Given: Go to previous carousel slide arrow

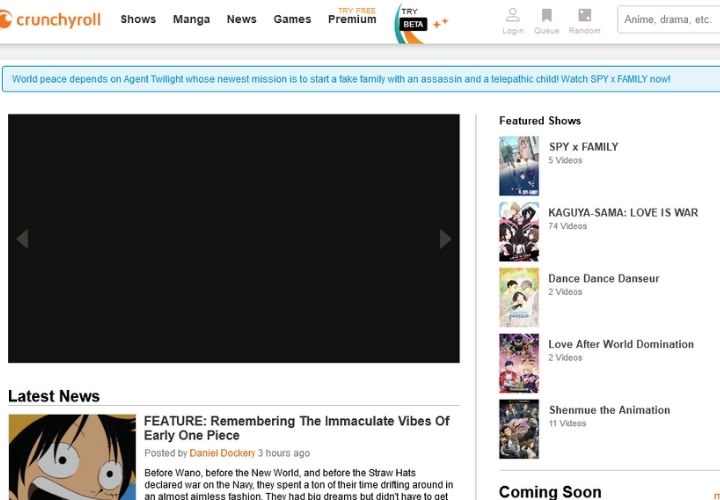Looking at the screenshot, I should point(22,239).
